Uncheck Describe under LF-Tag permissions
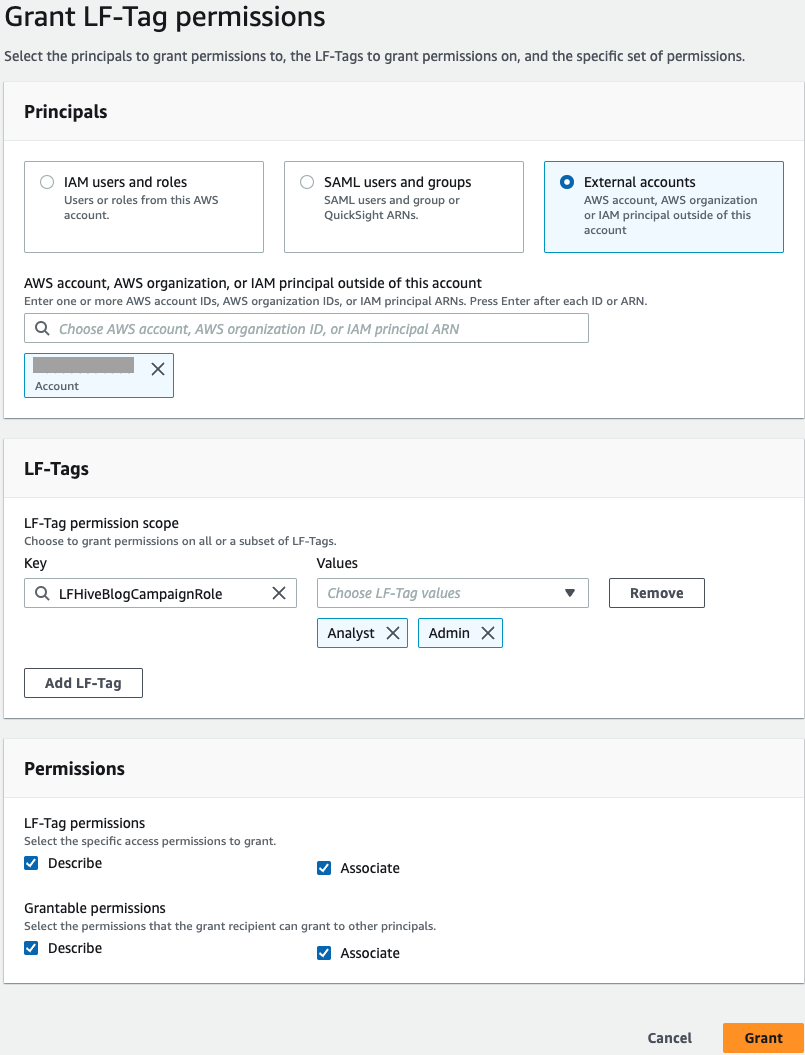Screen dimensions: 805x1055 31,863
